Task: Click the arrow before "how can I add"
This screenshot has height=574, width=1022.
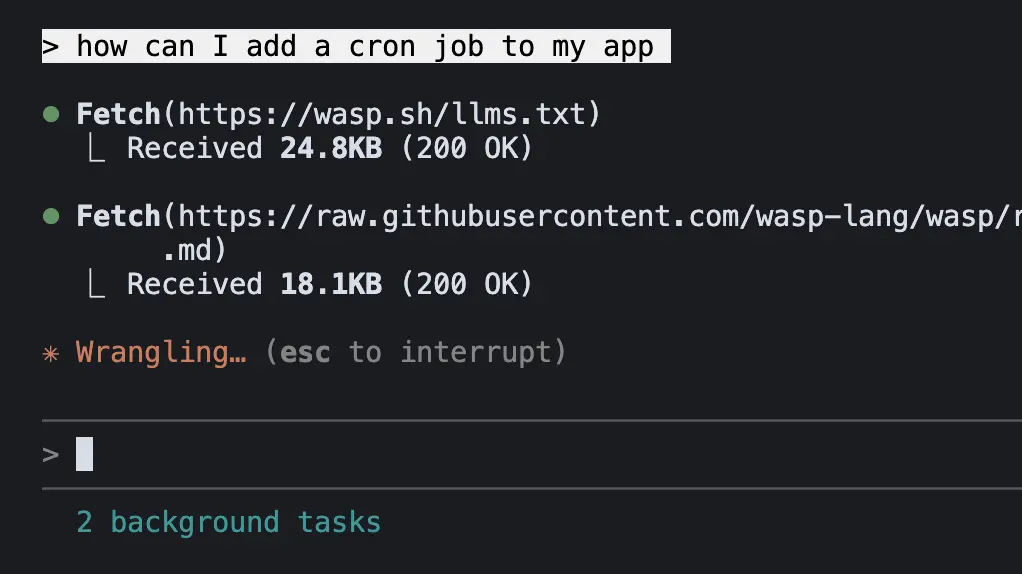Action: [x=52, y=47]
